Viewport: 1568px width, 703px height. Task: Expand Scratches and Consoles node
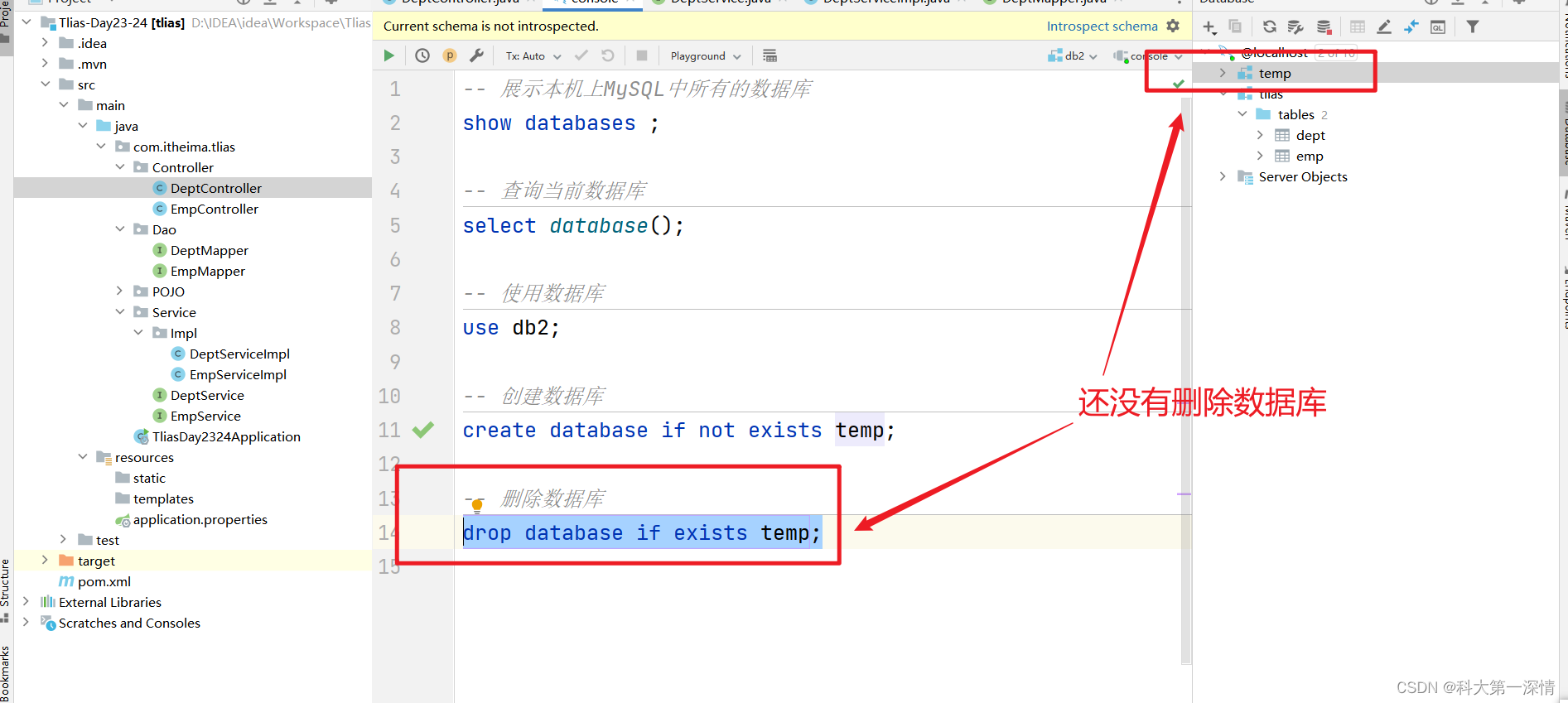pos(26,622)
